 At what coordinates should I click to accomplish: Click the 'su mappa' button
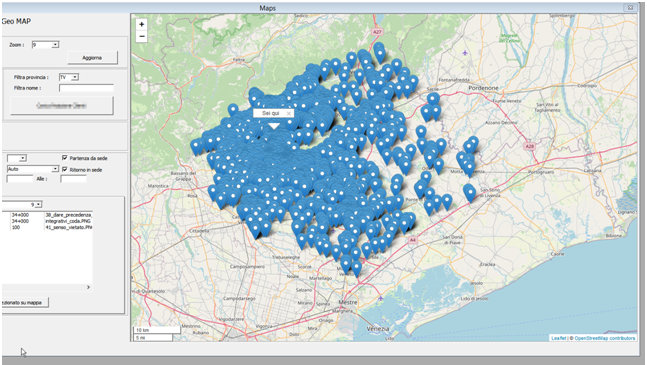25,302
